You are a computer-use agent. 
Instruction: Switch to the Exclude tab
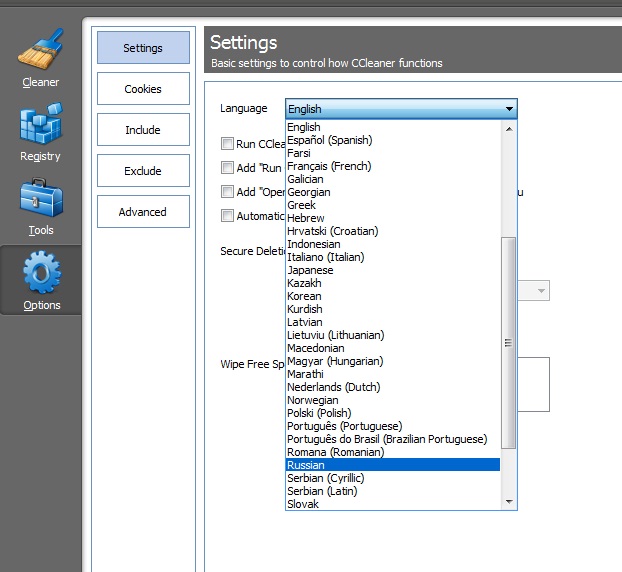click(x=143, y=171)
